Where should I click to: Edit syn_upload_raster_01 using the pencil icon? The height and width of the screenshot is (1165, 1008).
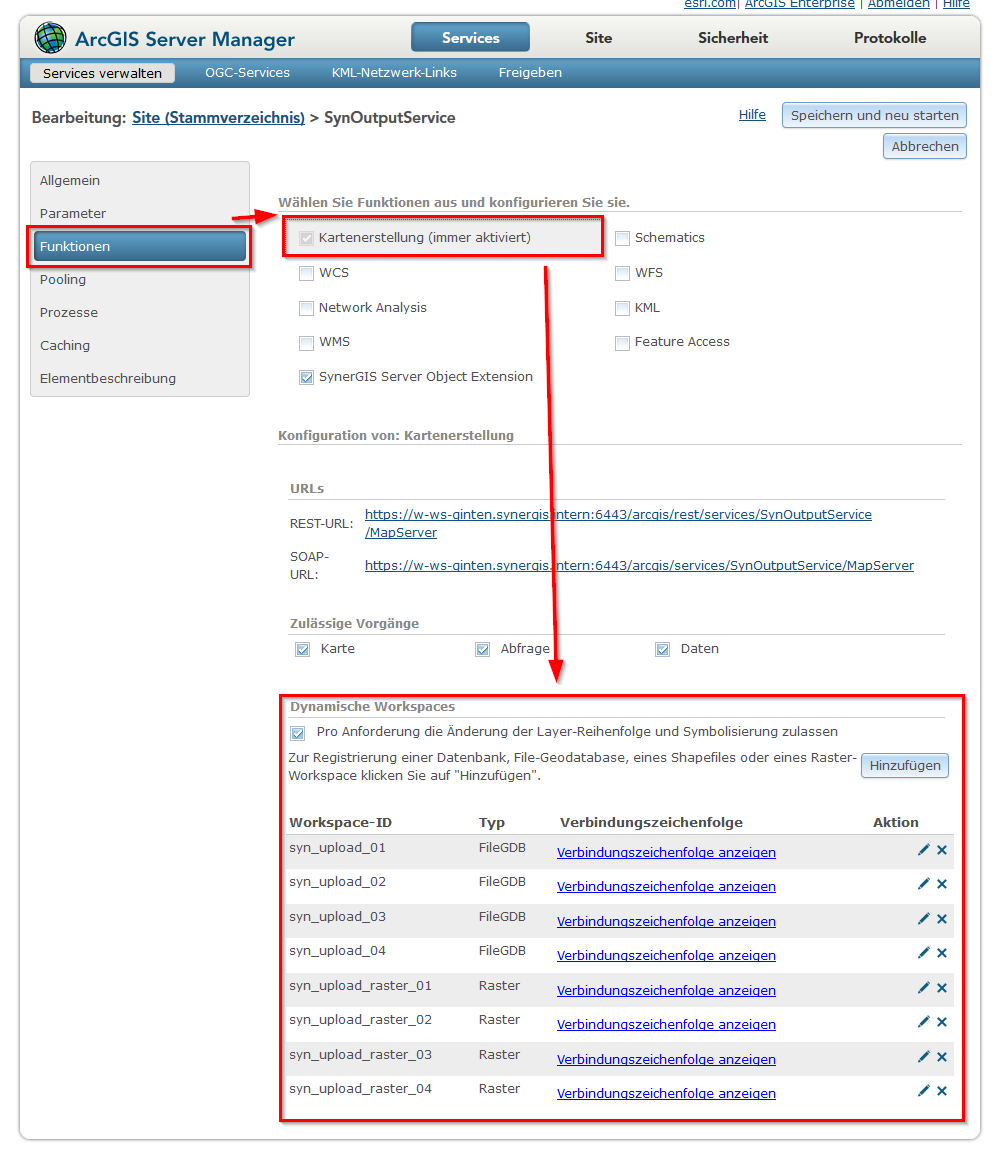tap(923, 987)
